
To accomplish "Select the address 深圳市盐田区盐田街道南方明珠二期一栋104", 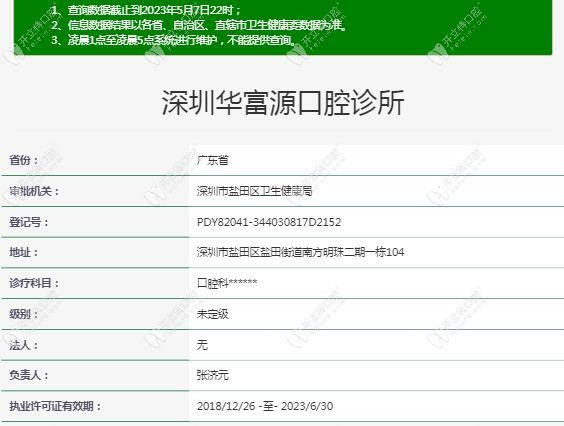I will click(x=300, y=252).
